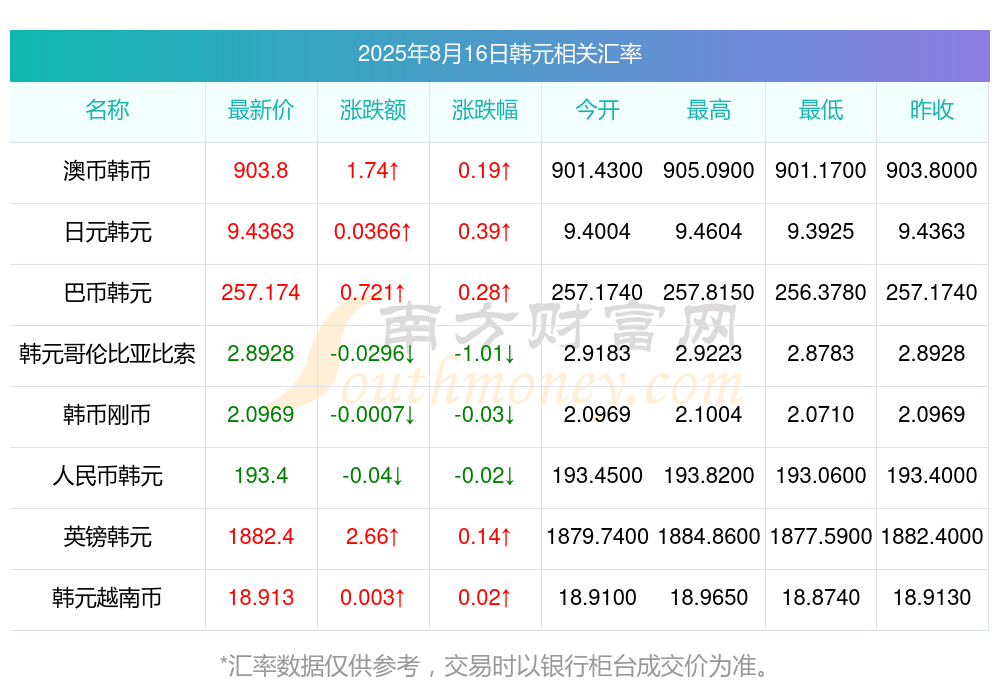Select latest price 2.0969 in green
Screen dimensions: 1000x698
point(261,414)
